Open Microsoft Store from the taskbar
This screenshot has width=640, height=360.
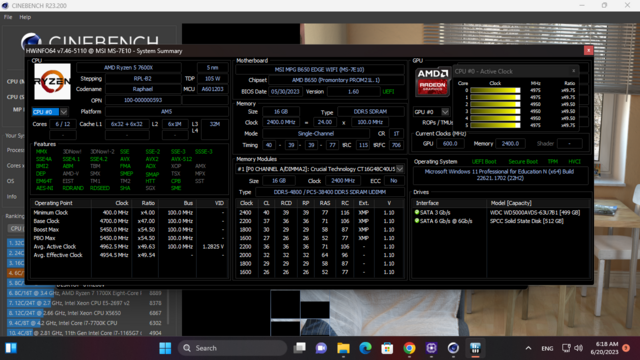point(387,348)
